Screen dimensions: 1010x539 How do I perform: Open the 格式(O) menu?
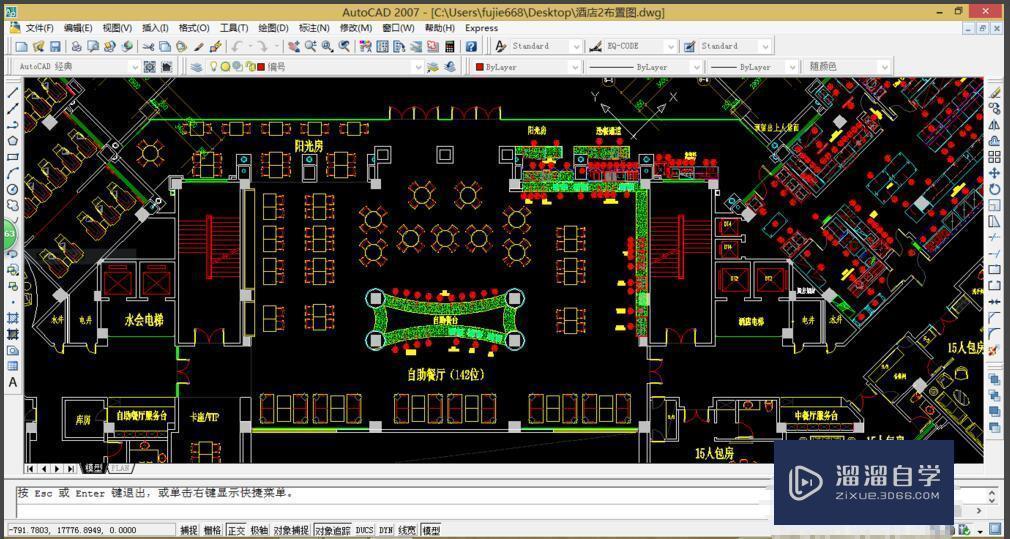(194, 28)
